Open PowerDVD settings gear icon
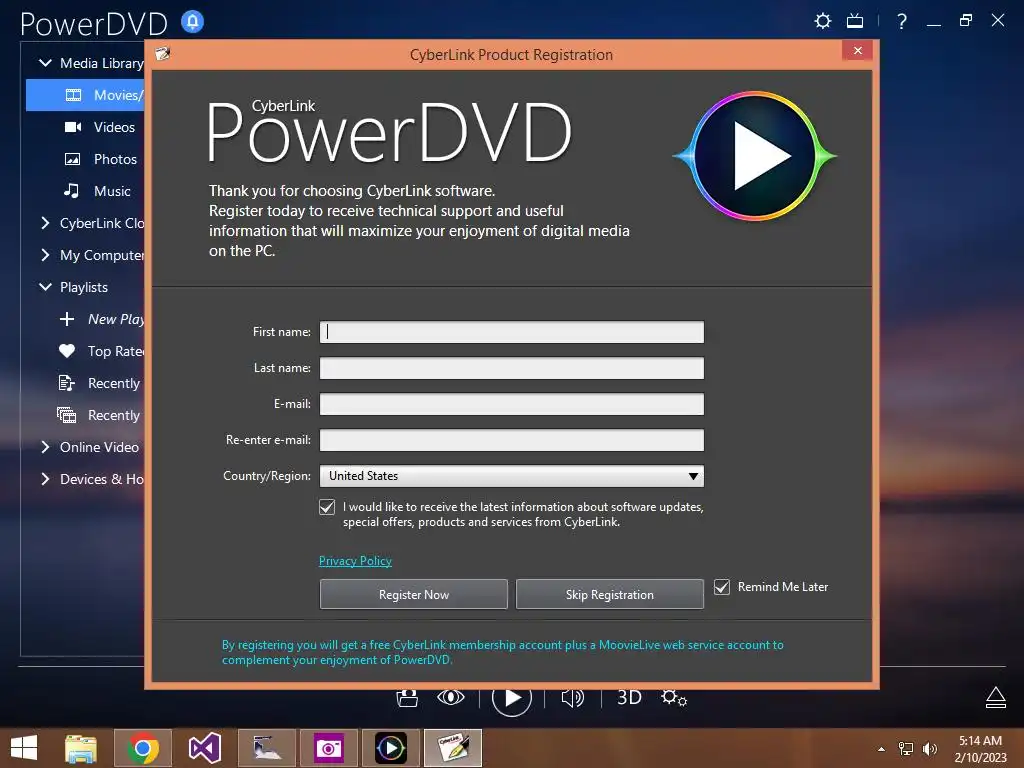The height and width of the screenshot is (768, 1024). click(823, 21)
